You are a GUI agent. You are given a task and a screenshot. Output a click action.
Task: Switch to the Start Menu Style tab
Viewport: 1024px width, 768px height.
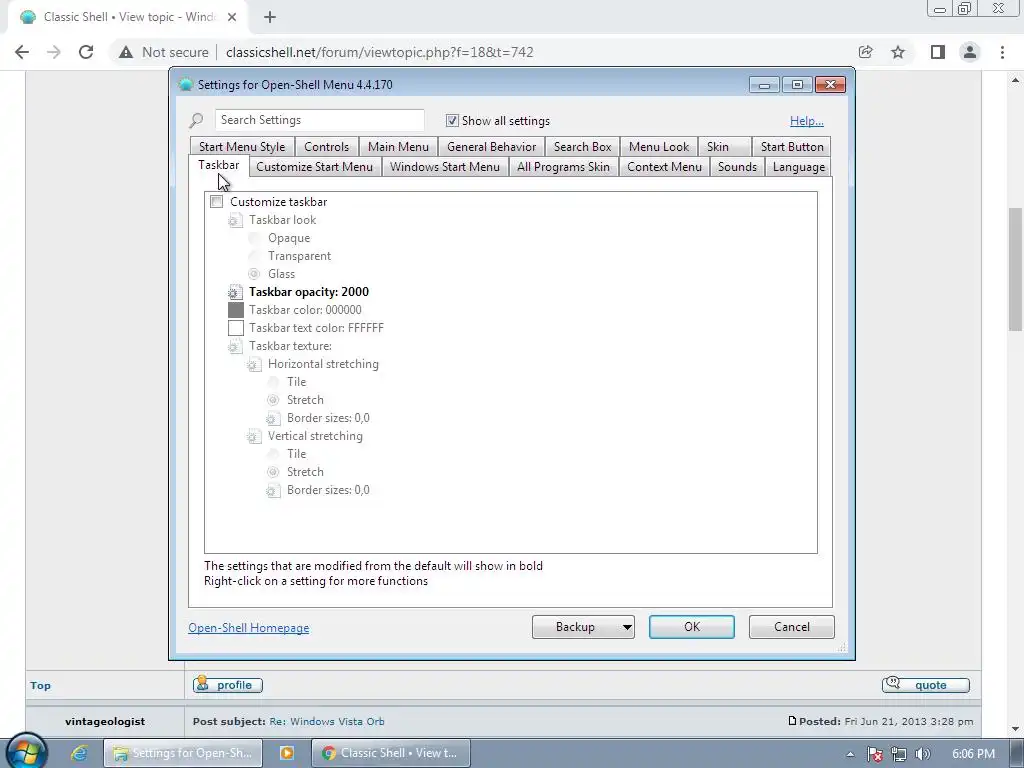point(242,147)
